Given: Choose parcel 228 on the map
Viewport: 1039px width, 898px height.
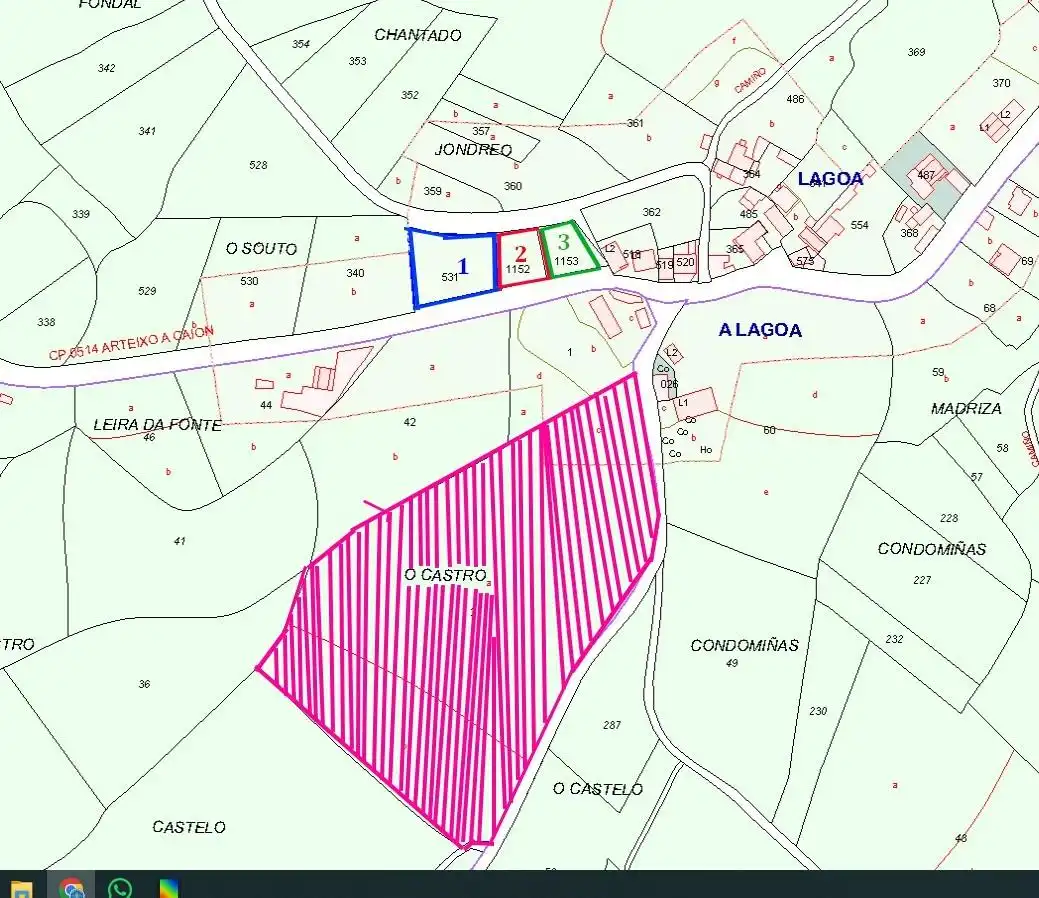Looking at the screenshot, I should (949, 518).
